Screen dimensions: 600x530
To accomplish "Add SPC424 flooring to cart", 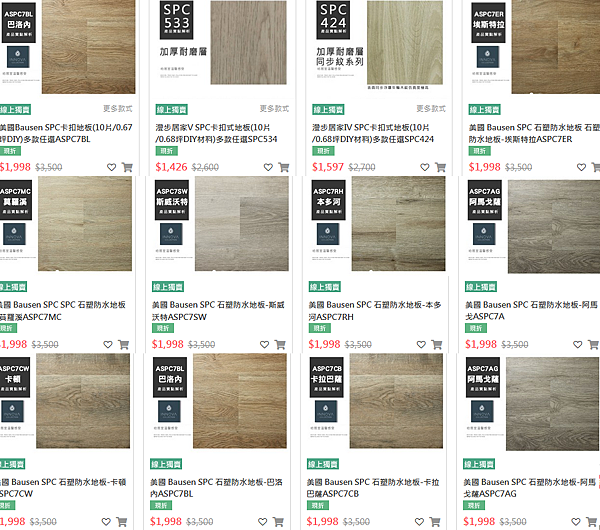I will pos(440,167).
